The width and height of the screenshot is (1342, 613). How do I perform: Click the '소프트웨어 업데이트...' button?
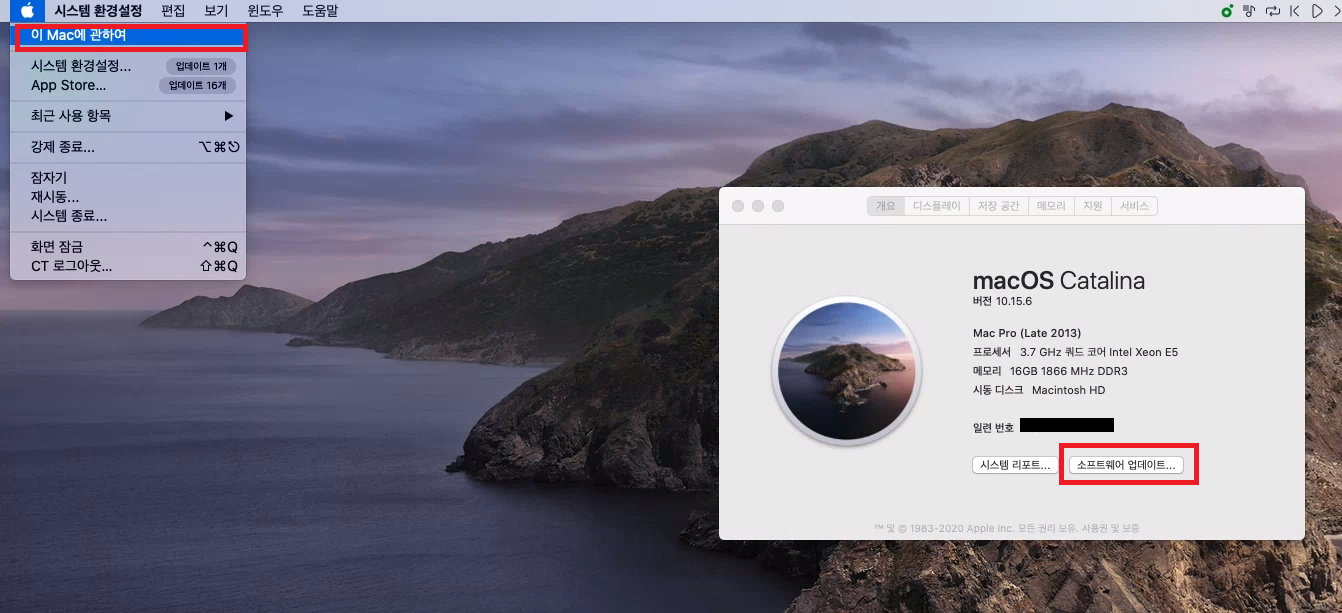[x=1126, y=465]
